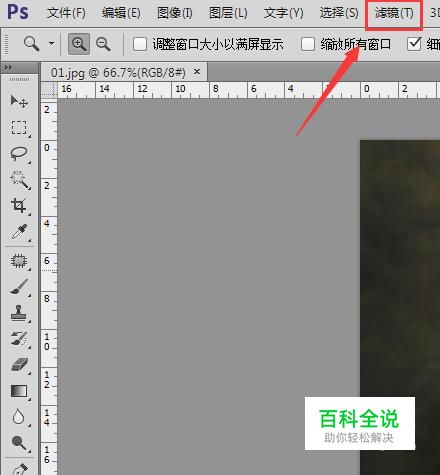Screen dimensions: 440x475
Task: Select the Eyedropper tool
Action: (x=19, y=232)
